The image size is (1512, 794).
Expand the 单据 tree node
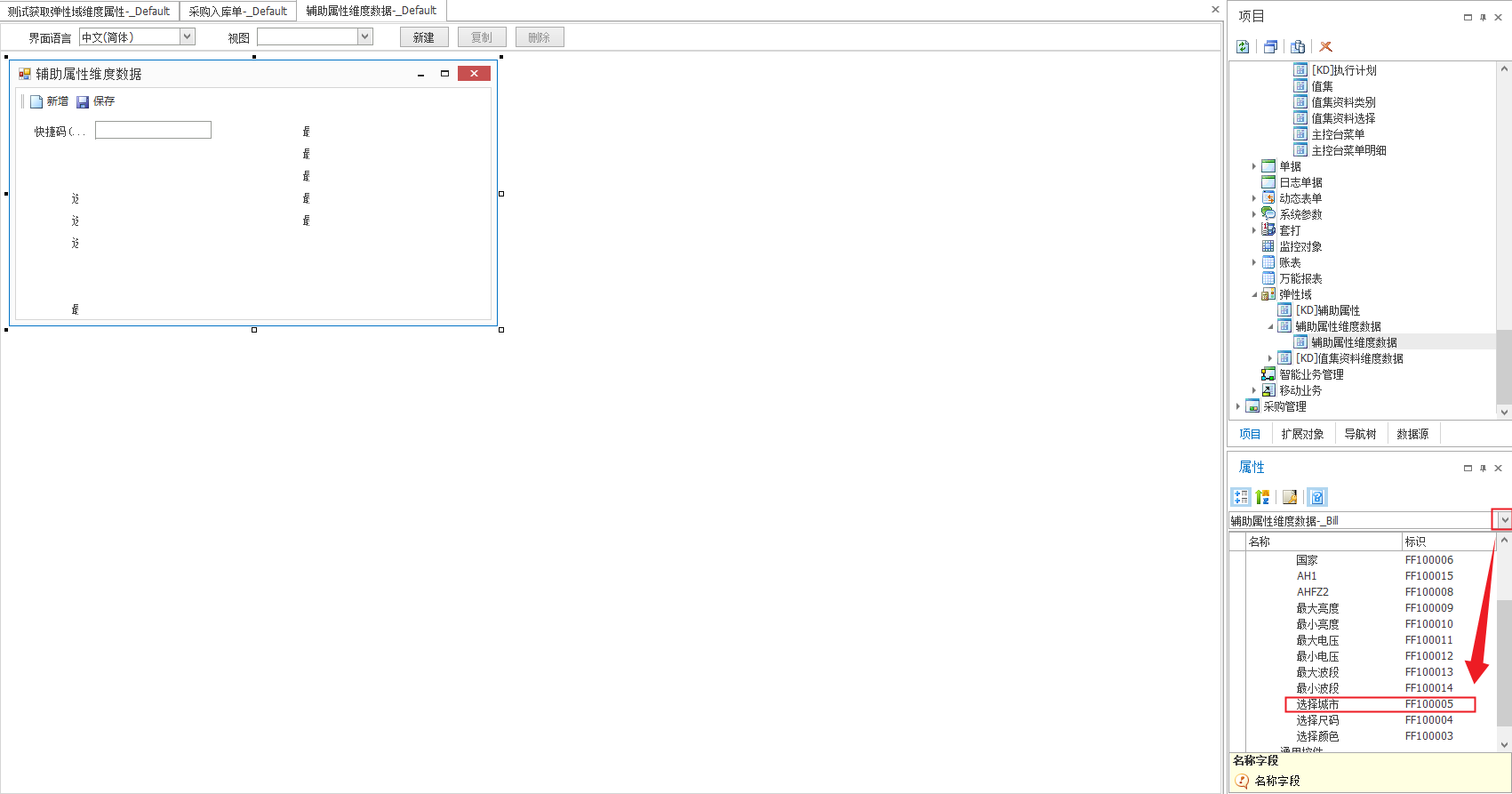1254,166
